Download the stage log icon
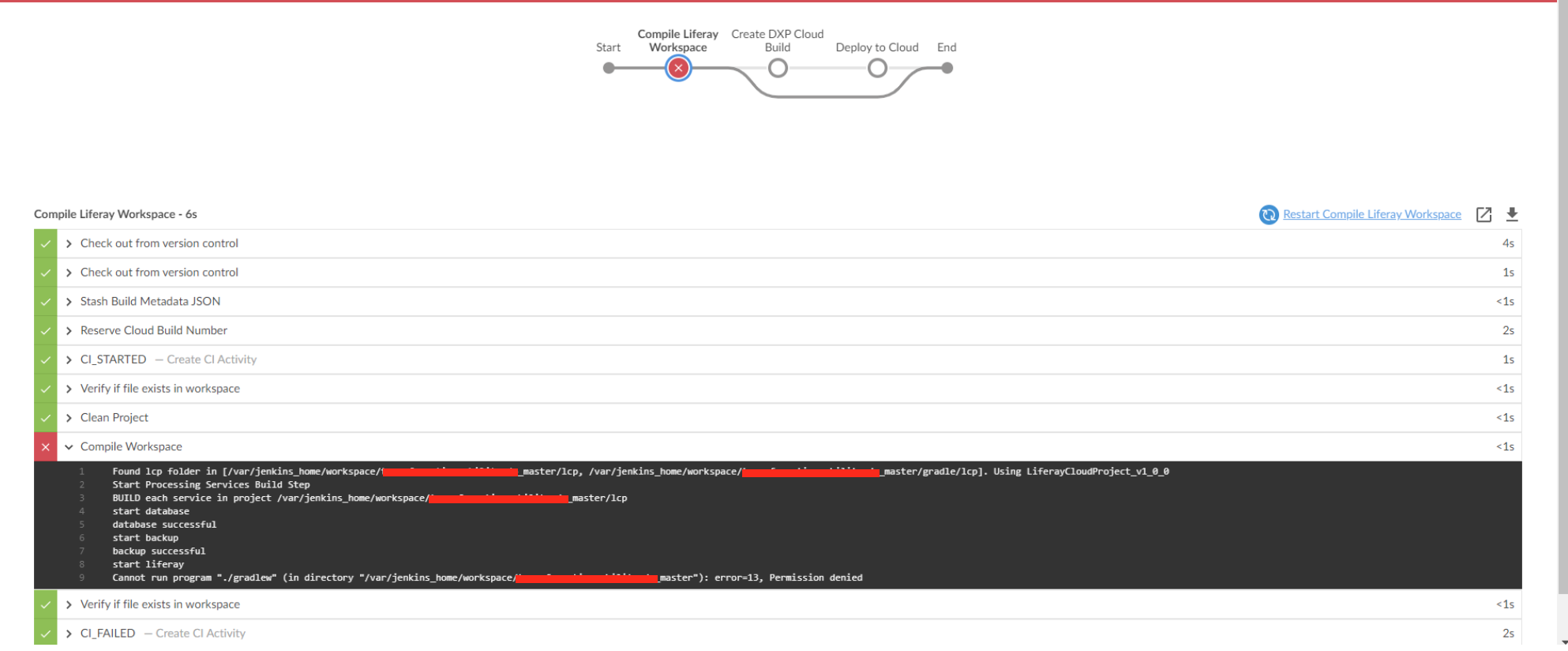The image size is (1568, 651). tap(1512, 215)
